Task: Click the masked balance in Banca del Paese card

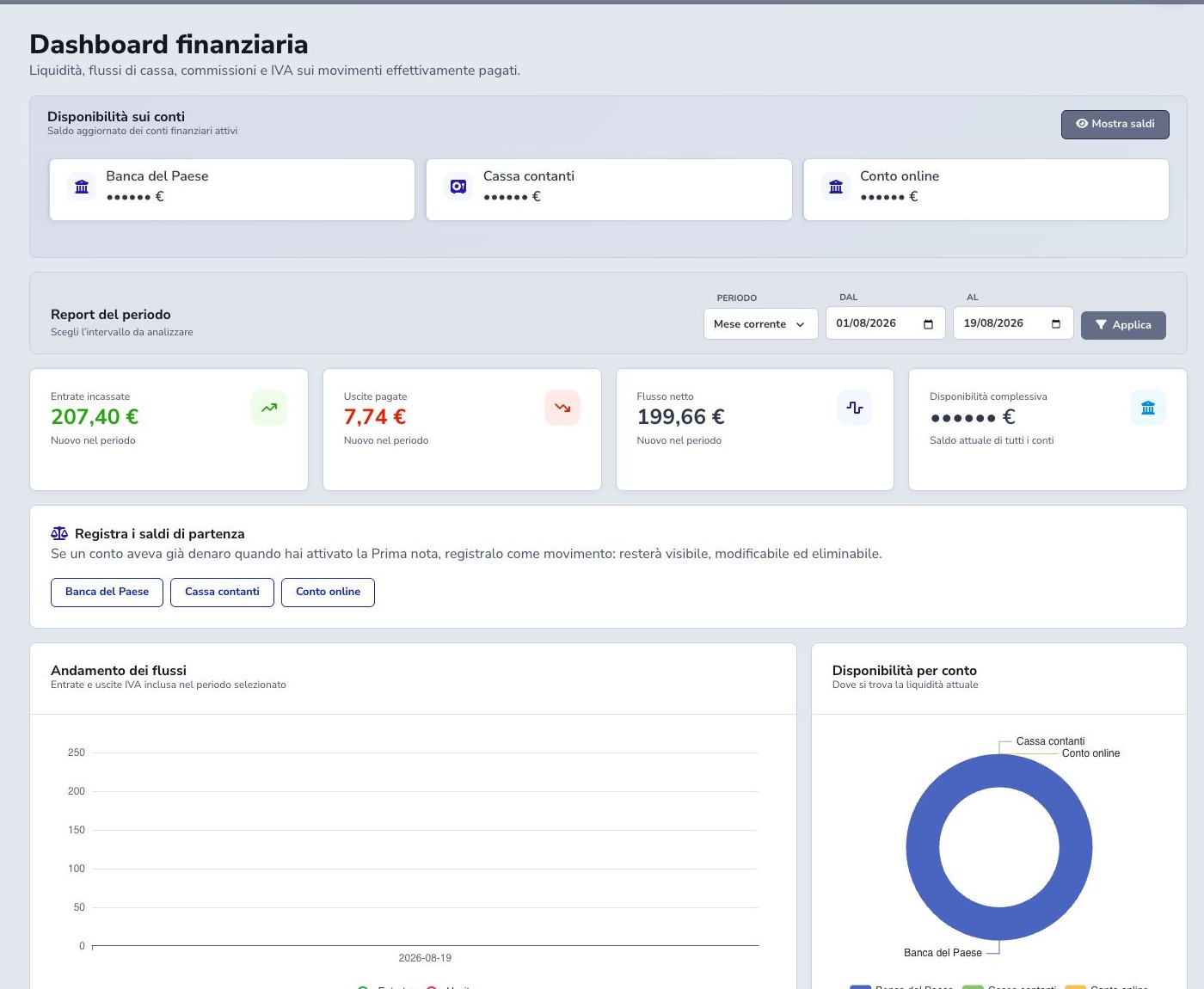Action: pos(135,196)
